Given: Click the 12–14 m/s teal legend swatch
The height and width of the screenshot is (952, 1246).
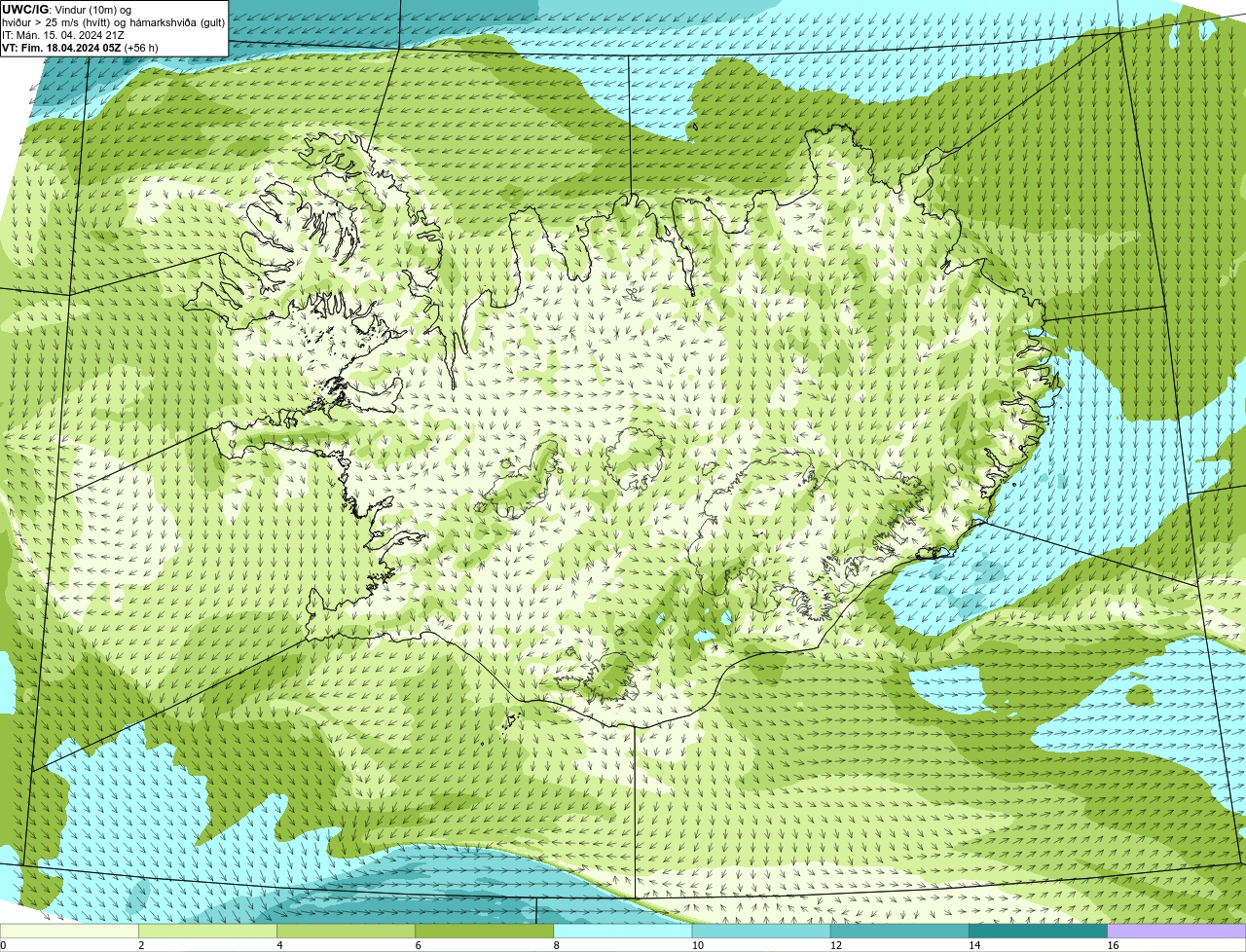Looking at the screenshot, I should click(899, 931).
